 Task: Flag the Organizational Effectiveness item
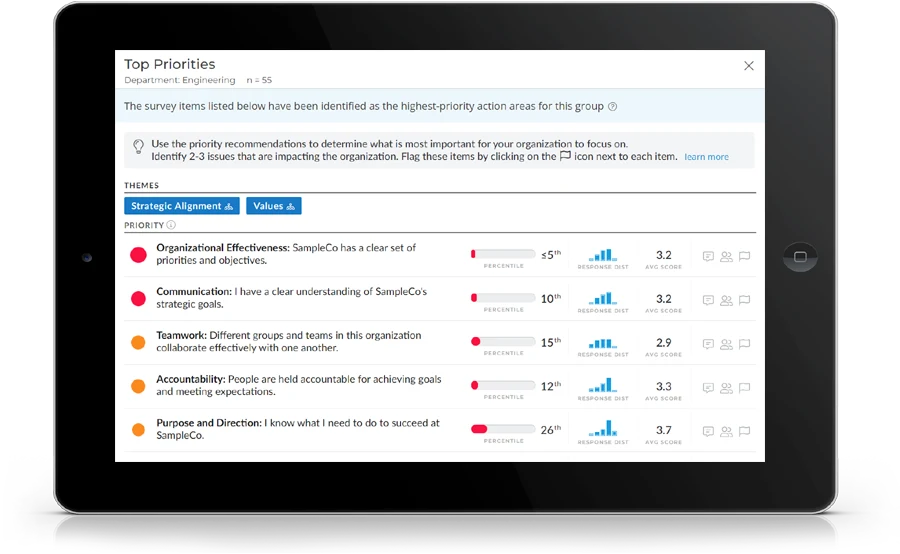(744, 256)
